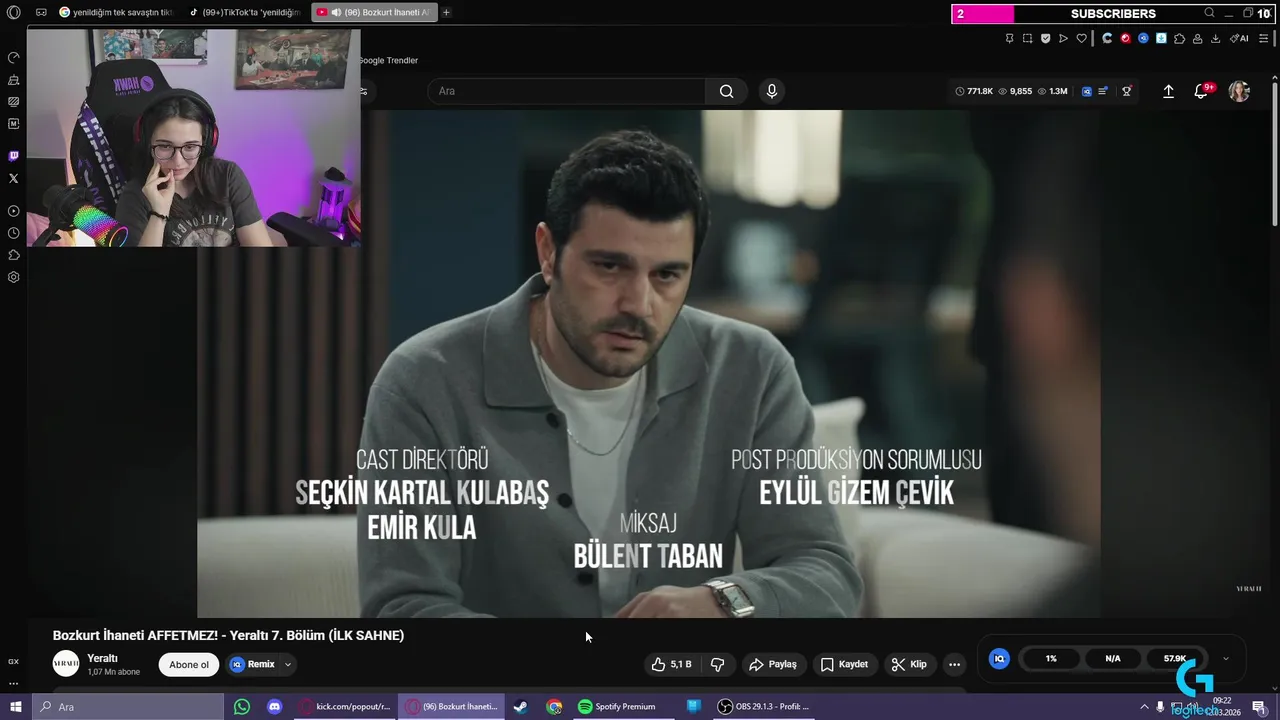Expand the vidIQ score panel chevron

point(1226,659)
